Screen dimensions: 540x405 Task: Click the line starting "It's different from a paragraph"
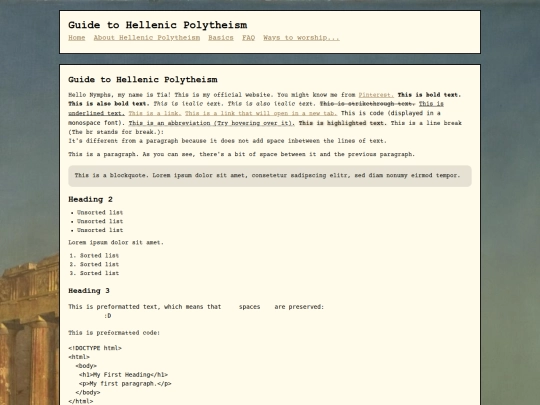[227, 141]
